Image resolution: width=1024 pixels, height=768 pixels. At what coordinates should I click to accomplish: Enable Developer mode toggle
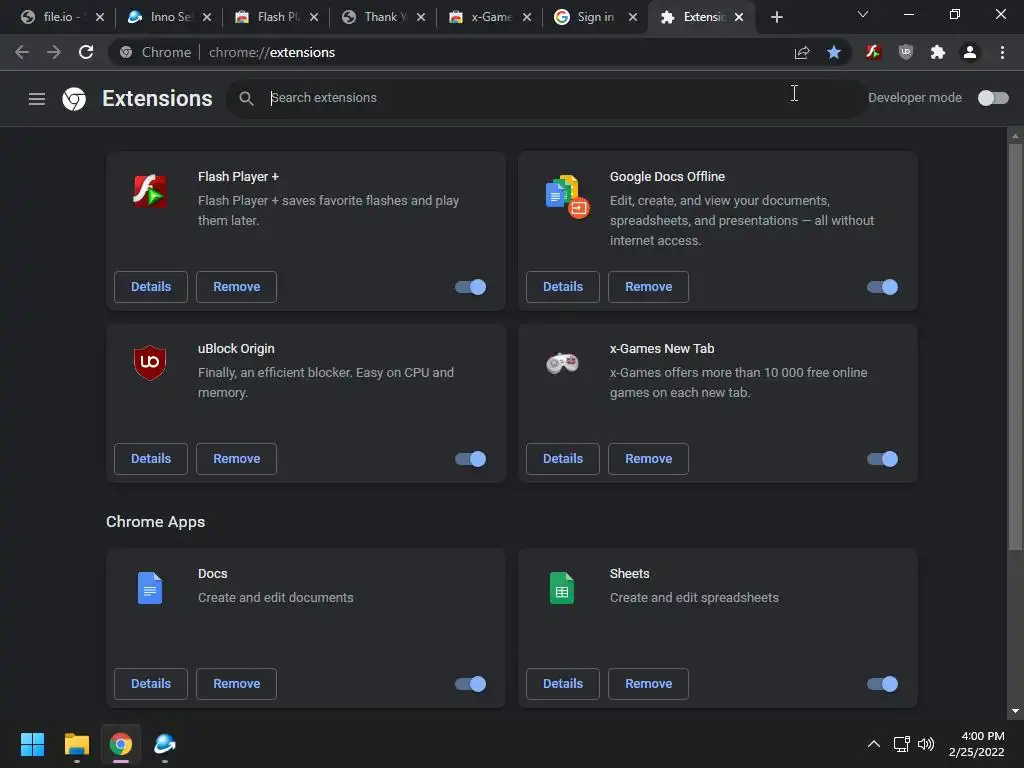pos(993,98)
